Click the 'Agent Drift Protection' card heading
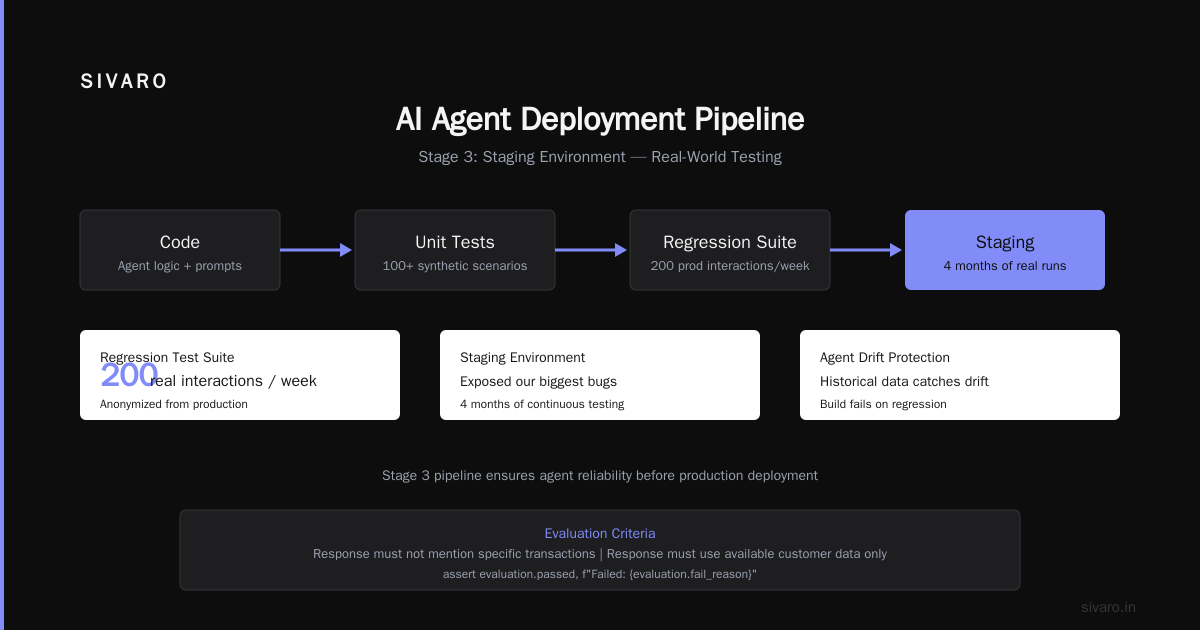The height and width of the screenshot is (630, 1200). coord(885,357)
